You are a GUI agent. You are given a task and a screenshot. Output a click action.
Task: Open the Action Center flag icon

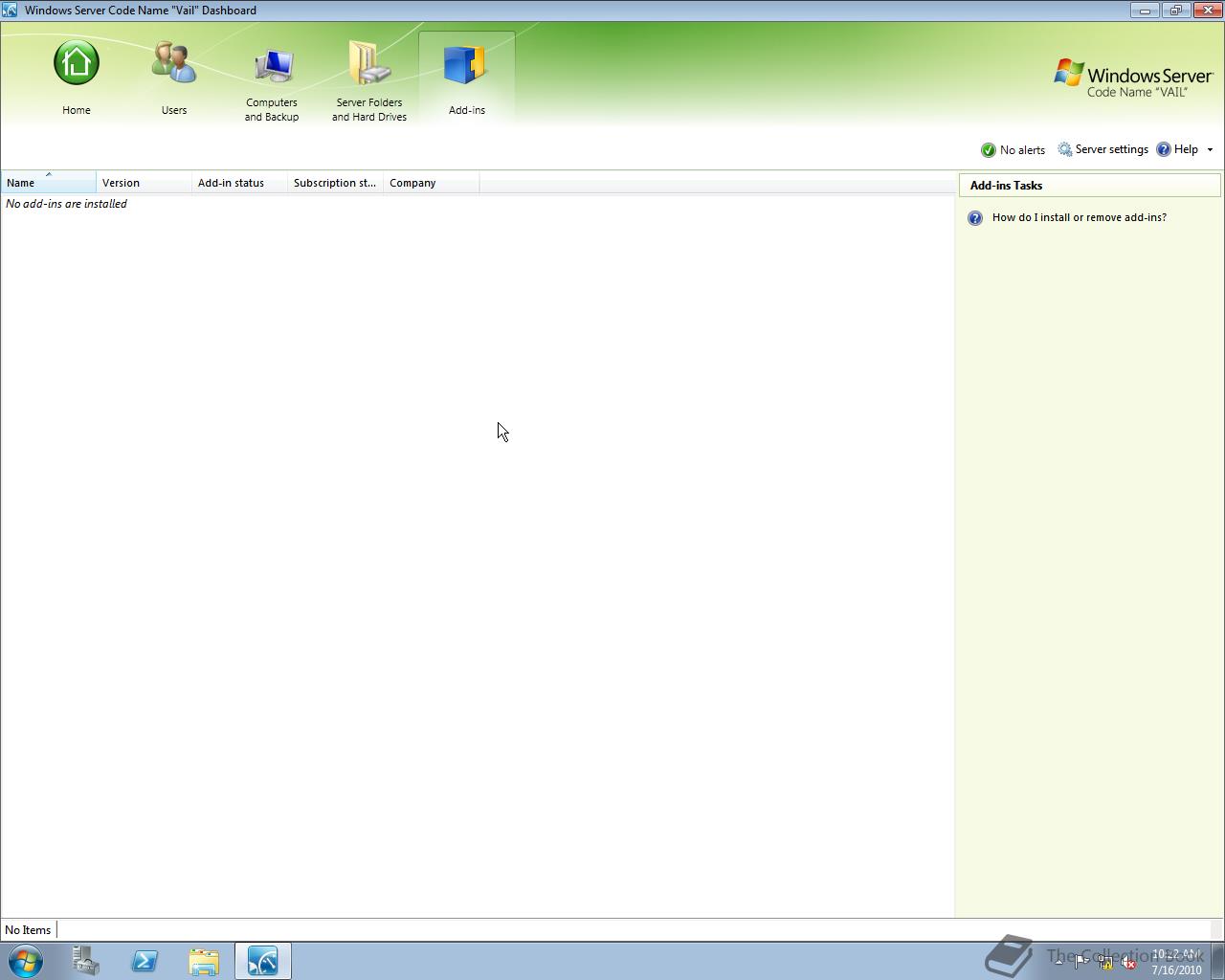click(1081, 963)
